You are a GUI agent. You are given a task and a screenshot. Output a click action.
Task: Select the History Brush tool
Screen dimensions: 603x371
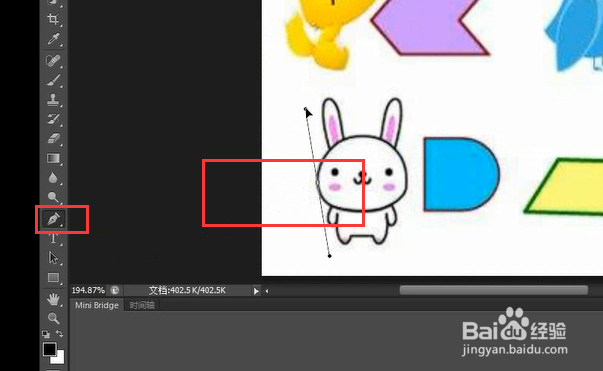[53, 119]
